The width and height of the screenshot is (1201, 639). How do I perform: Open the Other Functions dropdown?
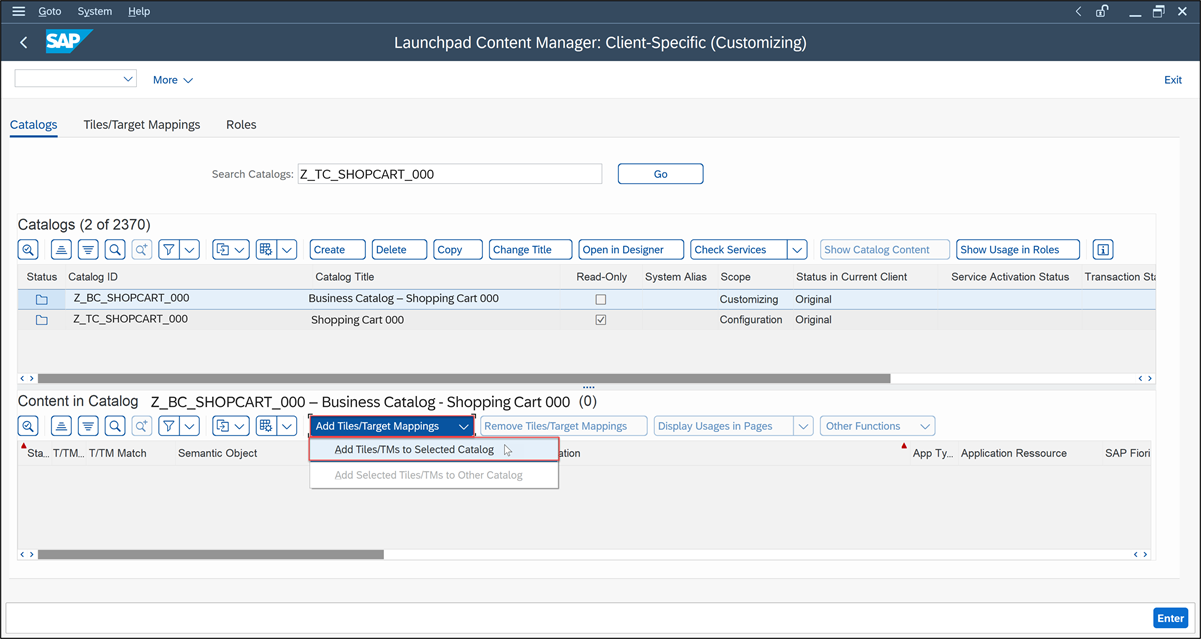[877, 426]
